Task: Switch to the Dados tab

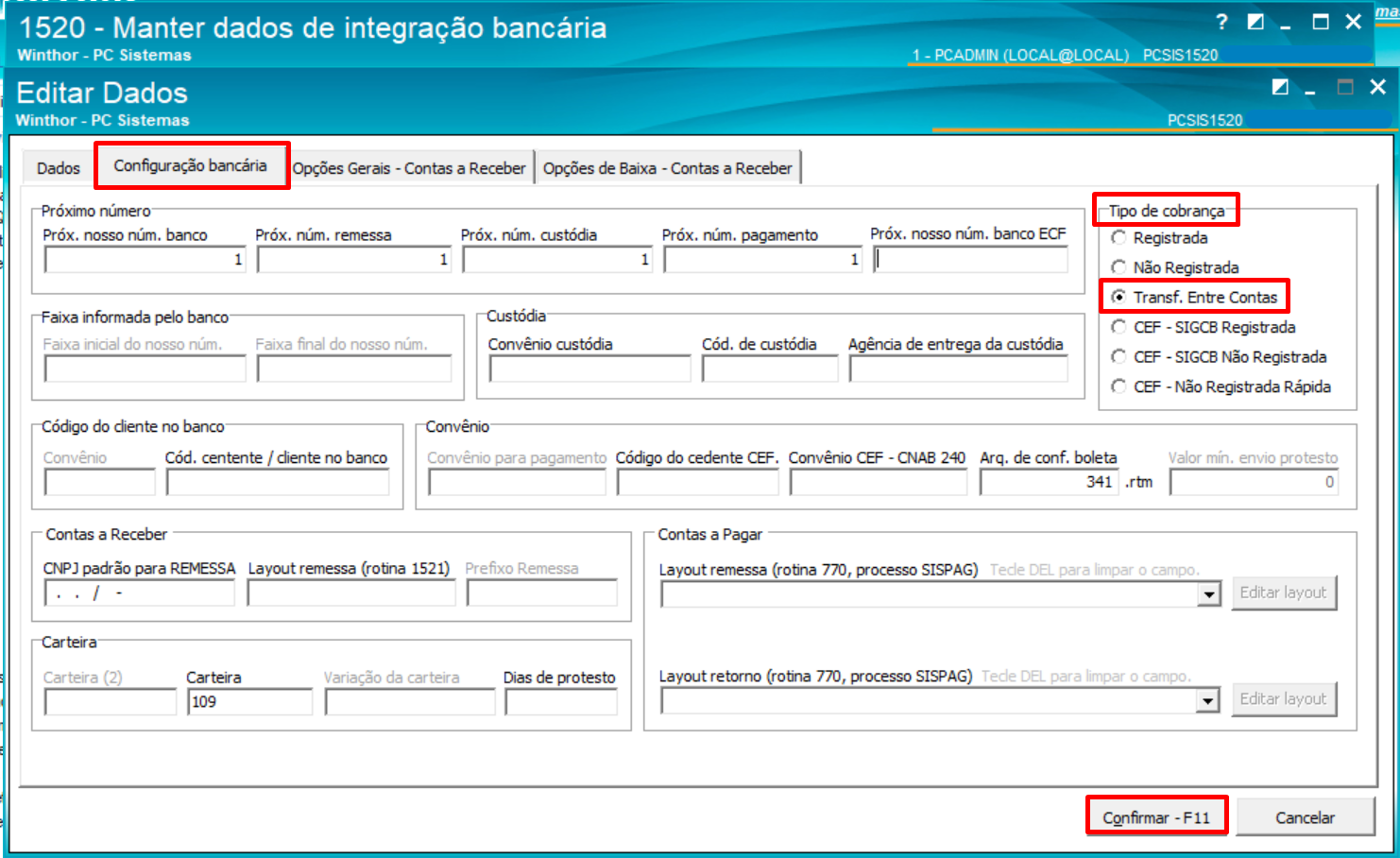Action: pyautogui.click(x=59, y=168)
